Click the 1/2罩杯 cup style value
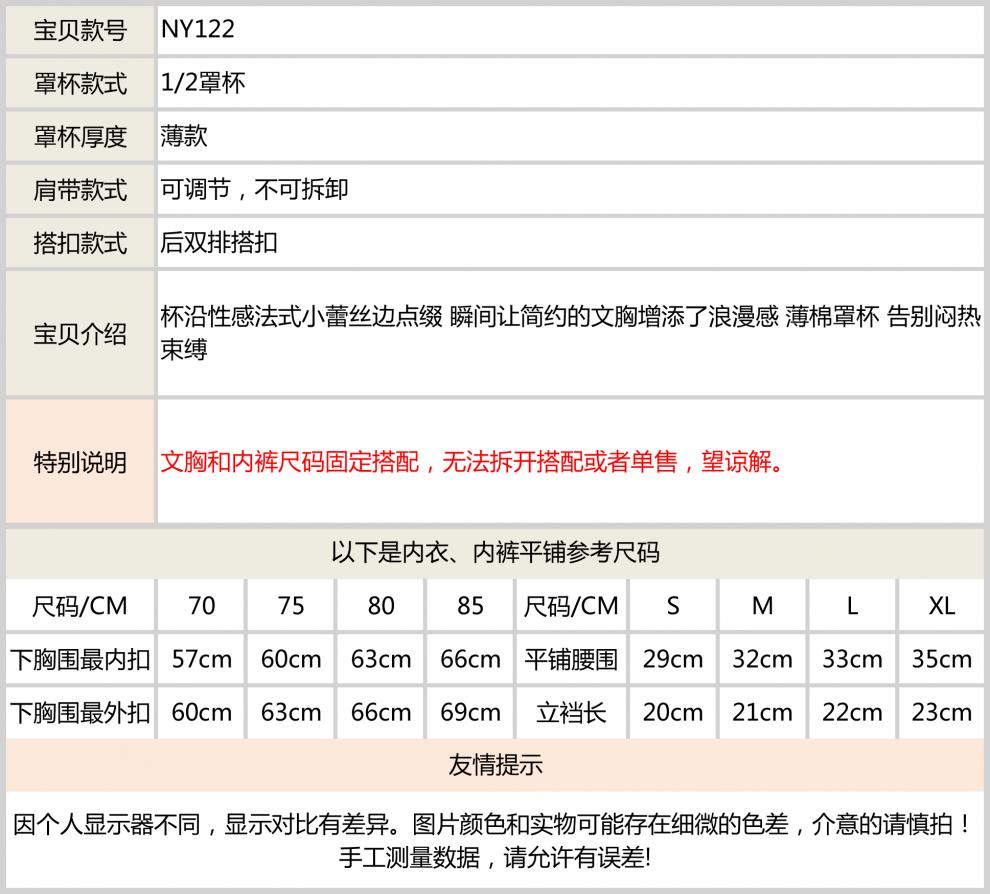The height and width of the screenshot is (894, 990). [x=203, y=83]
